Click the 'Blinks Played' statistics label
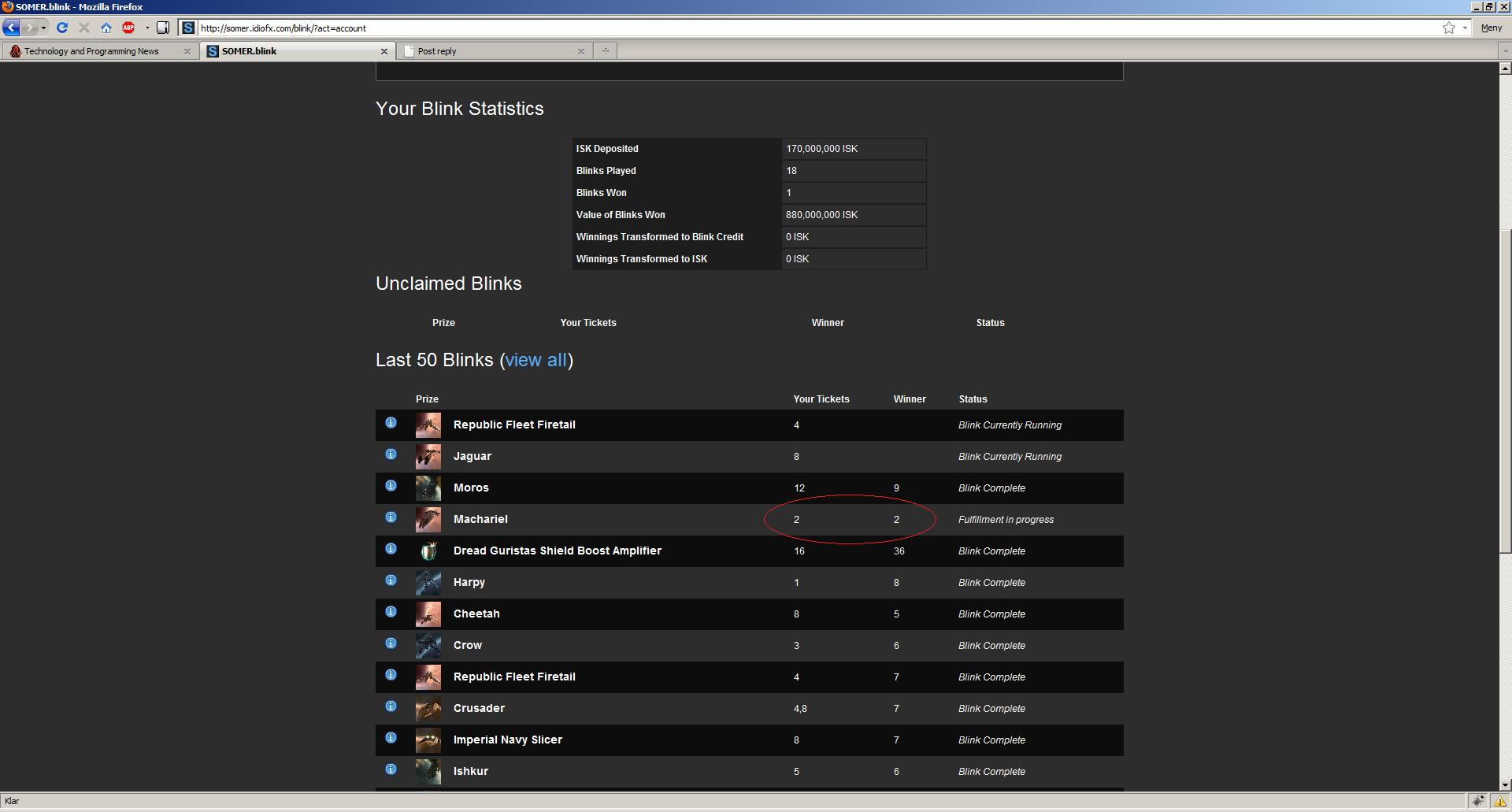This screenshot has height=812, width=1512. 606,171
